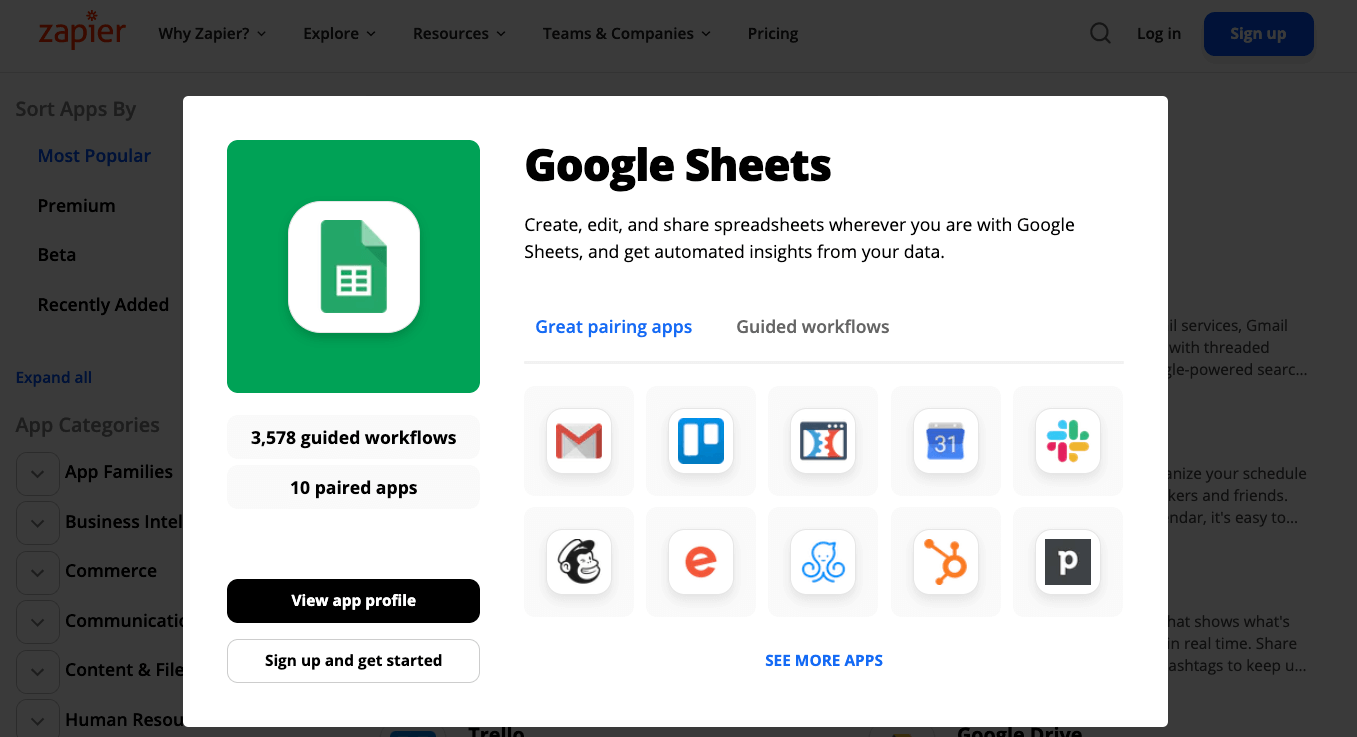Expand the Commerce category chevron
This screenshot has height=737, width=1357.
tap(38, 573)
